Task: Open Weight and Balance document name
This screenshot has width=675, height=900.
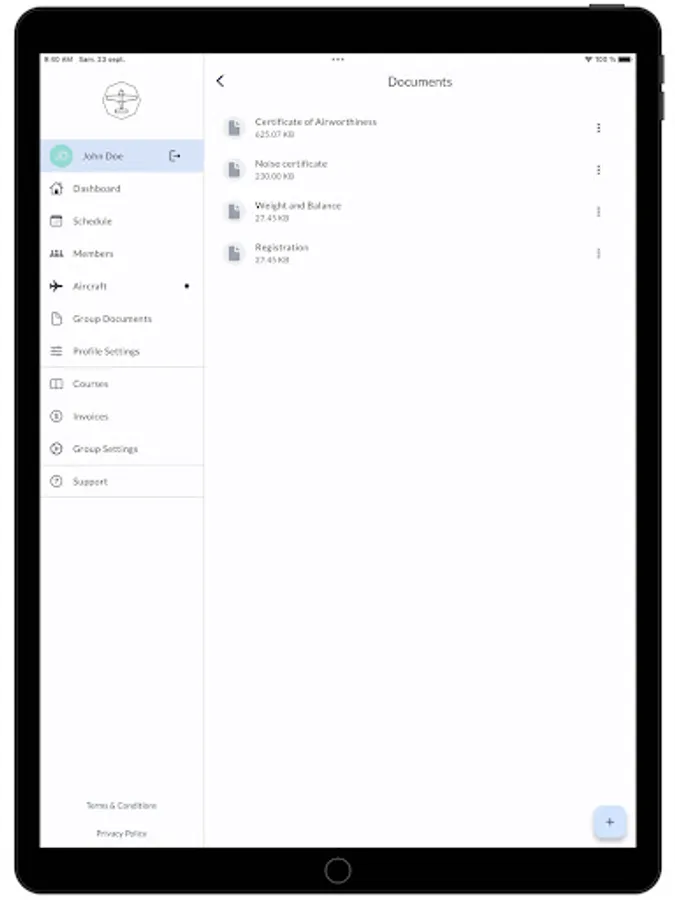Action: tap(298, 205)
